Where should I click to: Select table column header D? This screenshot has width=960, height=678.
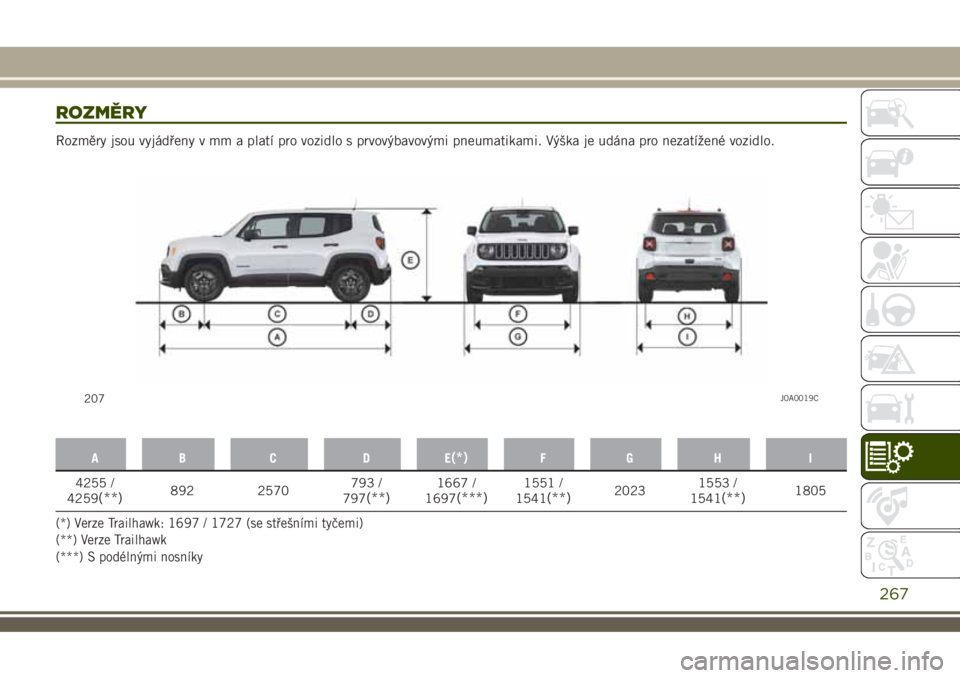362,454
